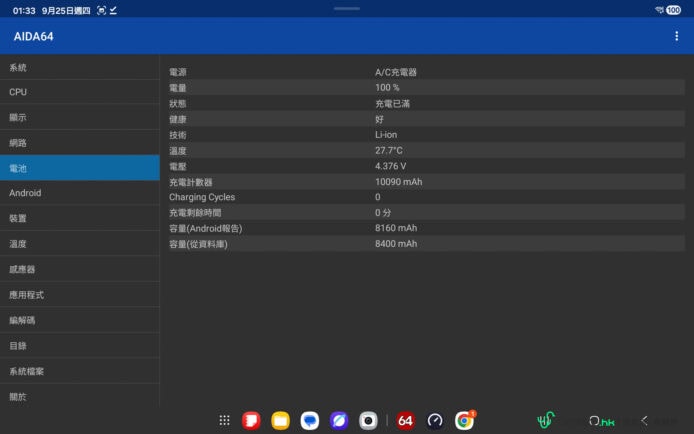Launch Chrome from the taskbar

click(x=464, y=420)
